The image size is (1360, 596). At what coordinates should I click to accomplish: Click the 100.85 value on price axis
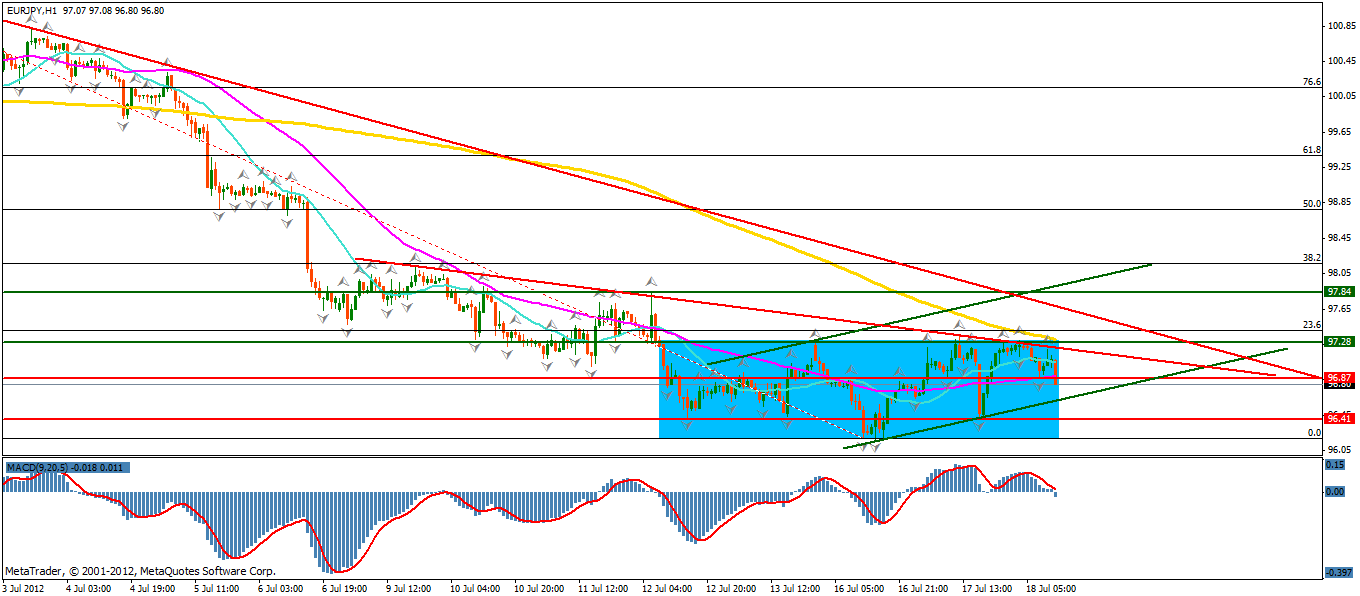click(x=1338, y=26)
